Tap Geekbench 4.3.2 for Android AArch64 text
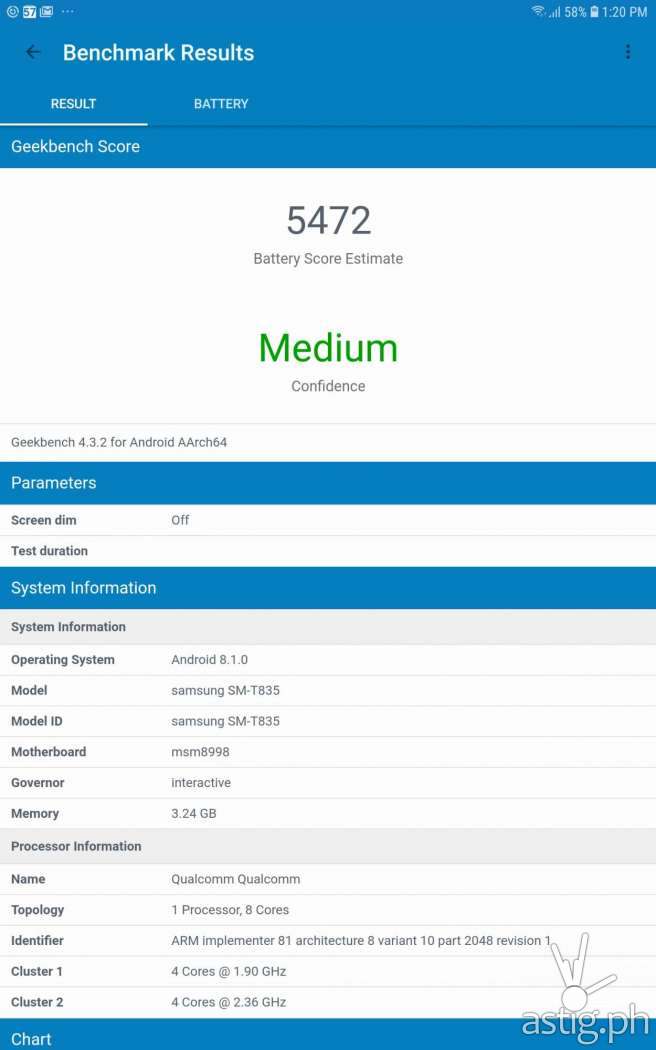The height and width of the screenshot is (1050, 656). point(119,442)
